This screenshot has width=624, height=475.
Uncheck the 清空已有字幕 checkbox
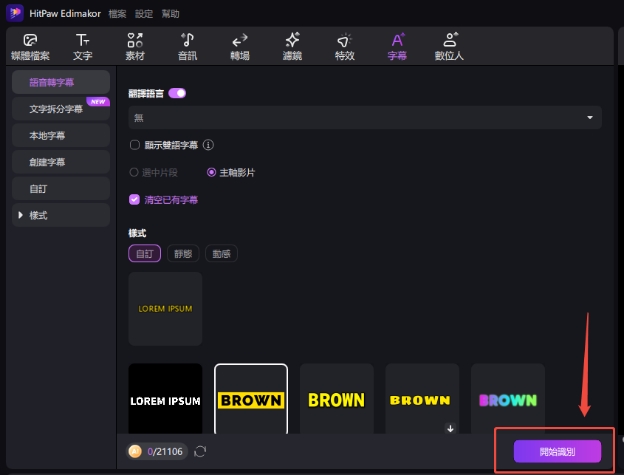(x=135, y=199)
